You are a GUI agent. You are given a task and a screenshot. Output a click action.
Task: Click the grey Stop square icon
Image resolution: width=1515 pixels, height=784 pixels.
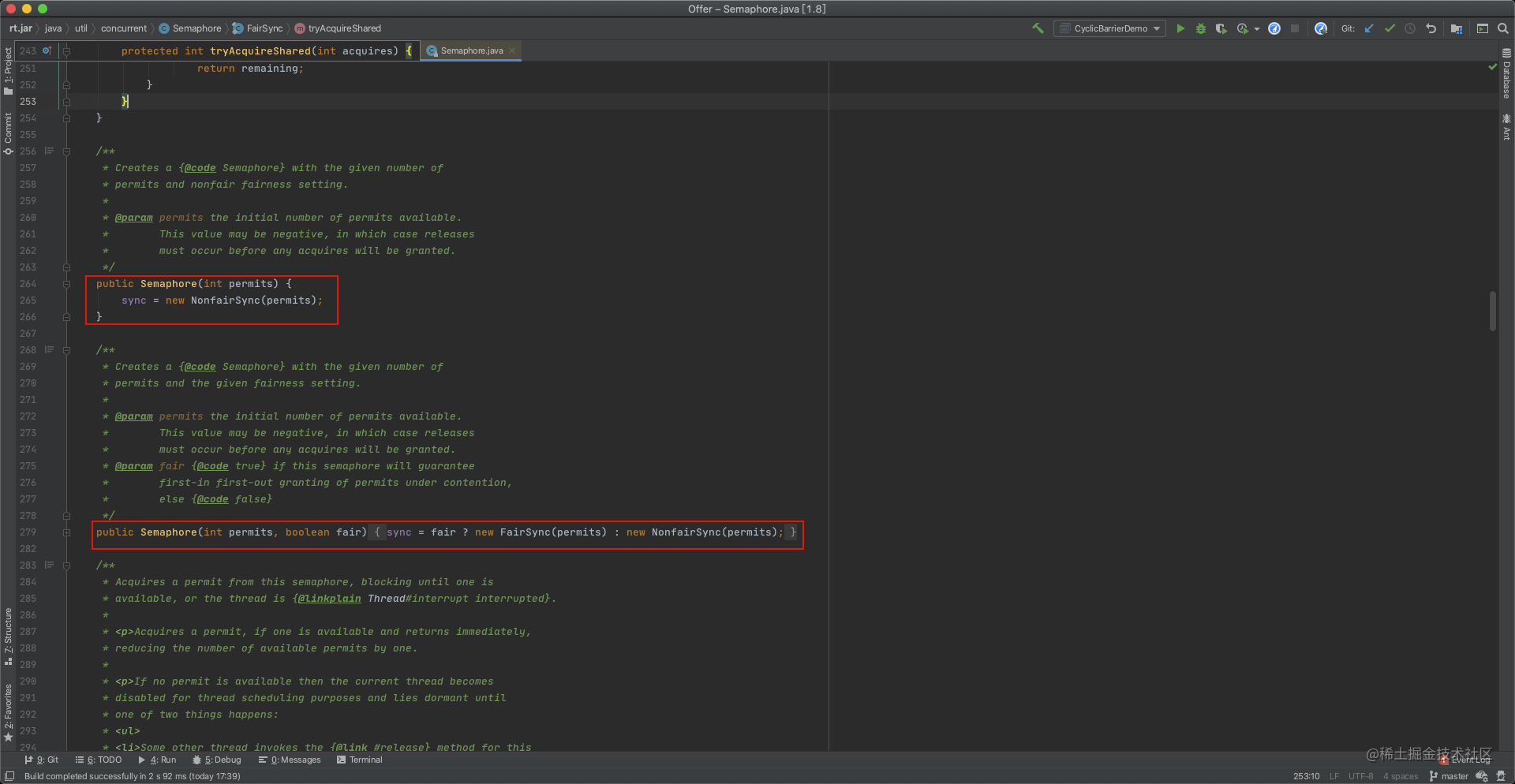click(x=1295, y=28)
